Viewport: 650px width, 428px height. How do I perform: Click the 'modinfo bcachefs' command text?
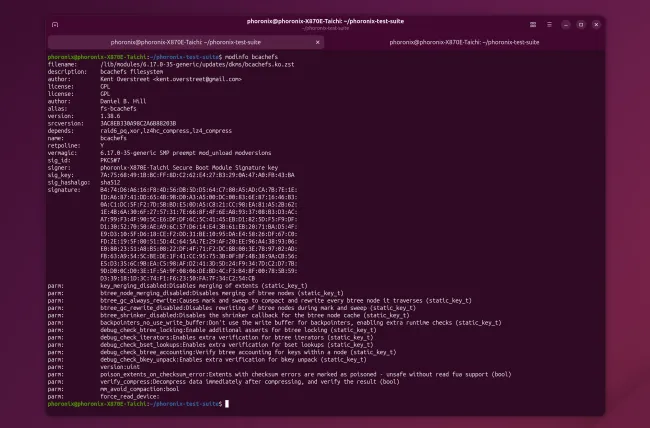251,57
